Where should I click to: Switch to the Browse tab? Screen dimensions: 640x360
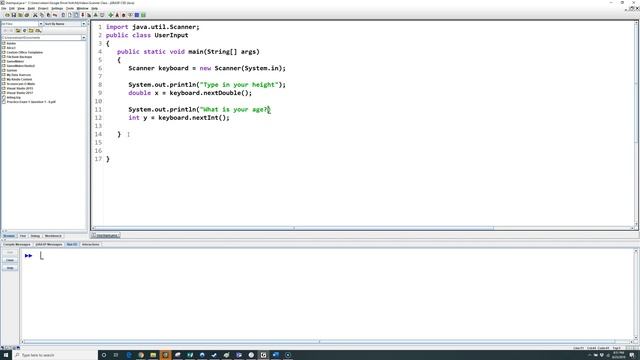tap(9, 236)
